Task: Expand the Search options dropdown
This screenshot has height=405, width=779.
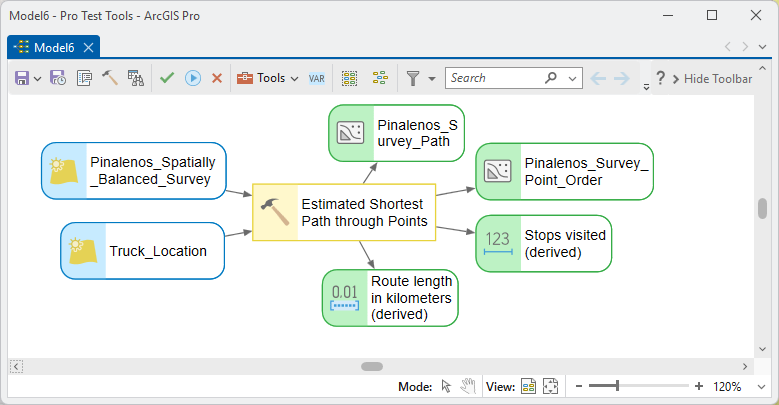Action: pos(572,79)
